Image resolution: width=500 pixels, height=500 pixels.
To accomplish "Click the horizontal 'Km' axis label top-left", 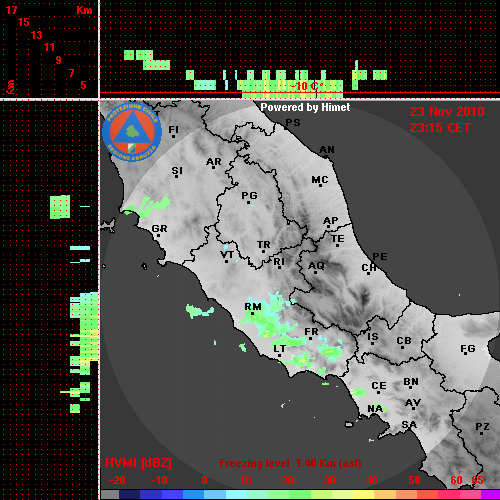I will [x=84, y=10].
